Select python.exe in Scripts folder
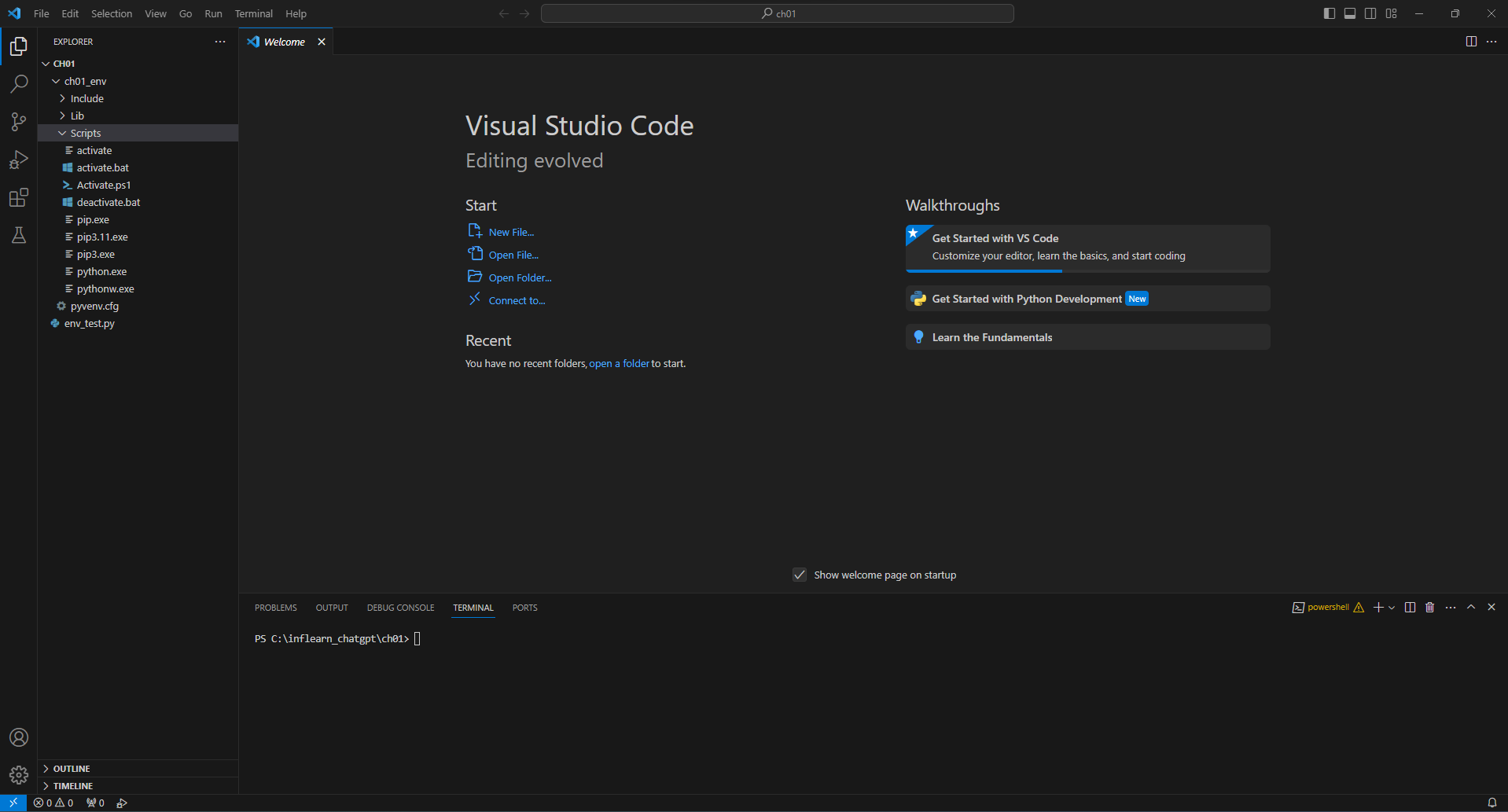This screenshot has width=1508, height=812. (138, 271)
